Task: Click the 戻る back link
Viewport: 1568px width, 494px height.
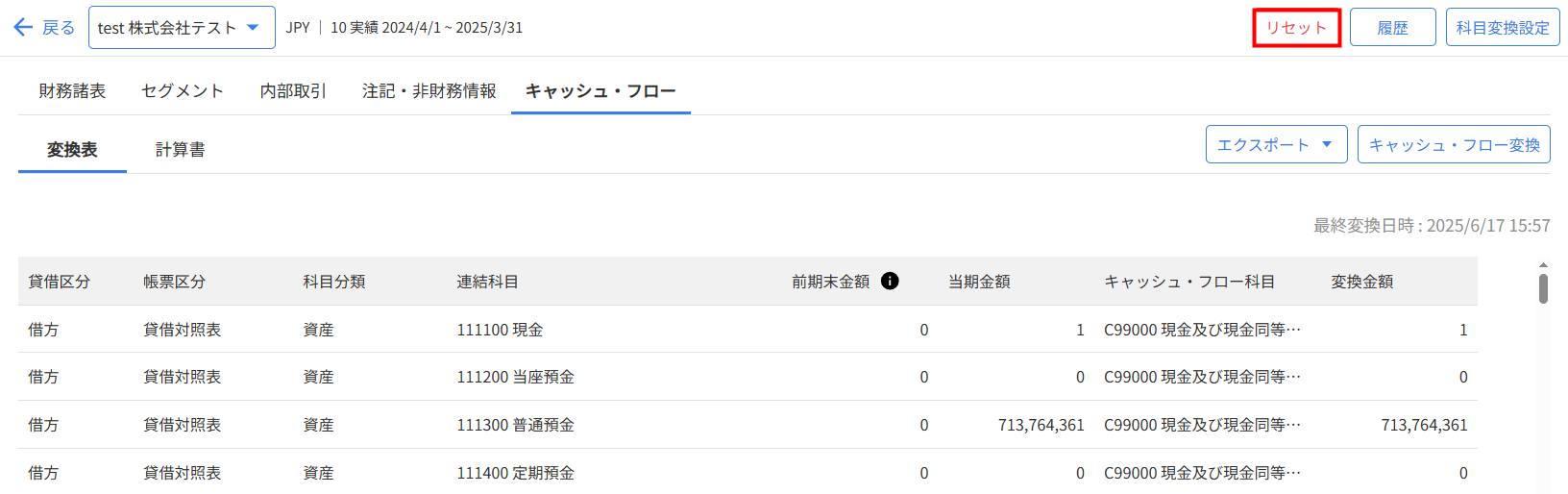Action: point(59,27)
